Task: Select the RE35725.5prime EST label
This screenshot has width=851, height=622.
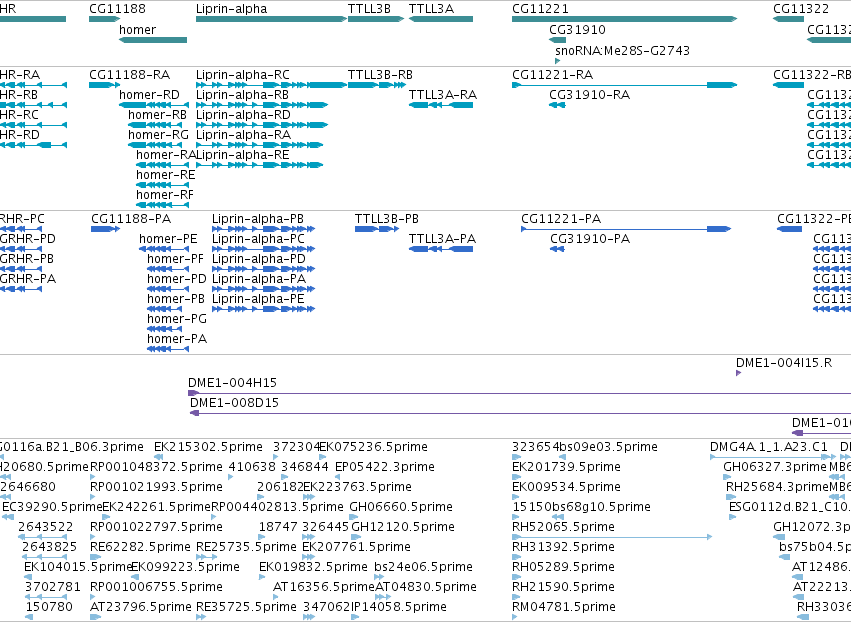Action: click(246, 607)
